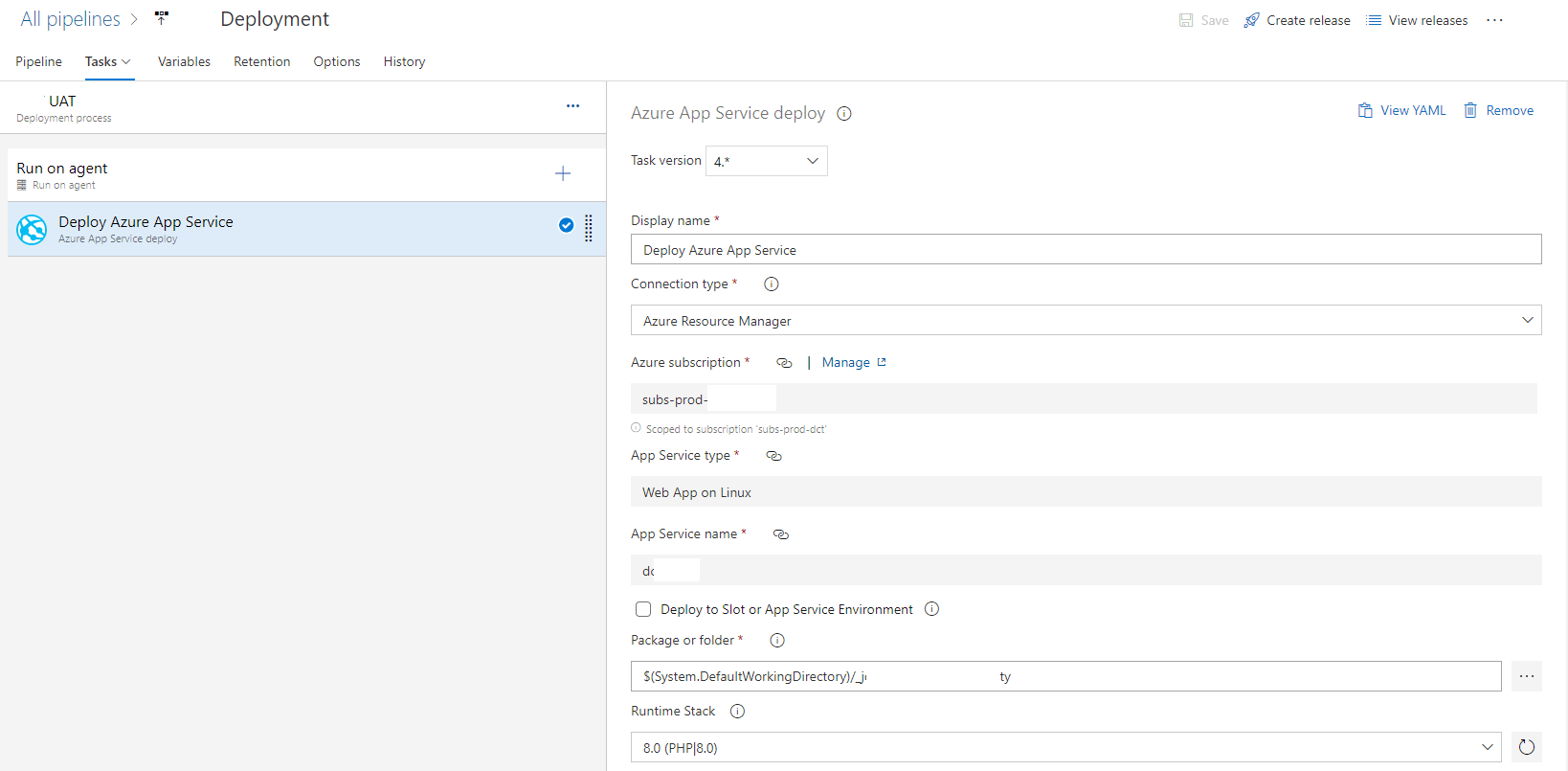Enable Deploy to Slot or App Service Environment
The width and height of the screenshot is (1568, 771).
643,609
